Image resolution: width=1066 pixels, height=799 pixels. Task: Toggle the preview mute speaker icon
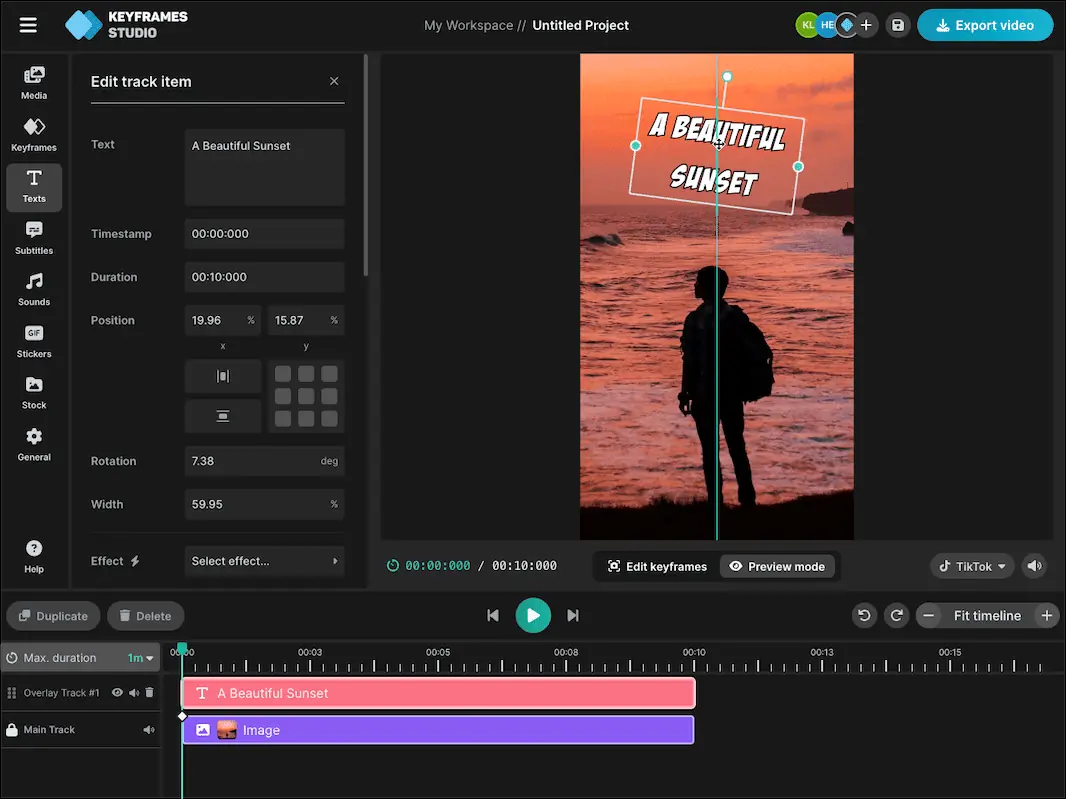click(x=1034, y=566)
